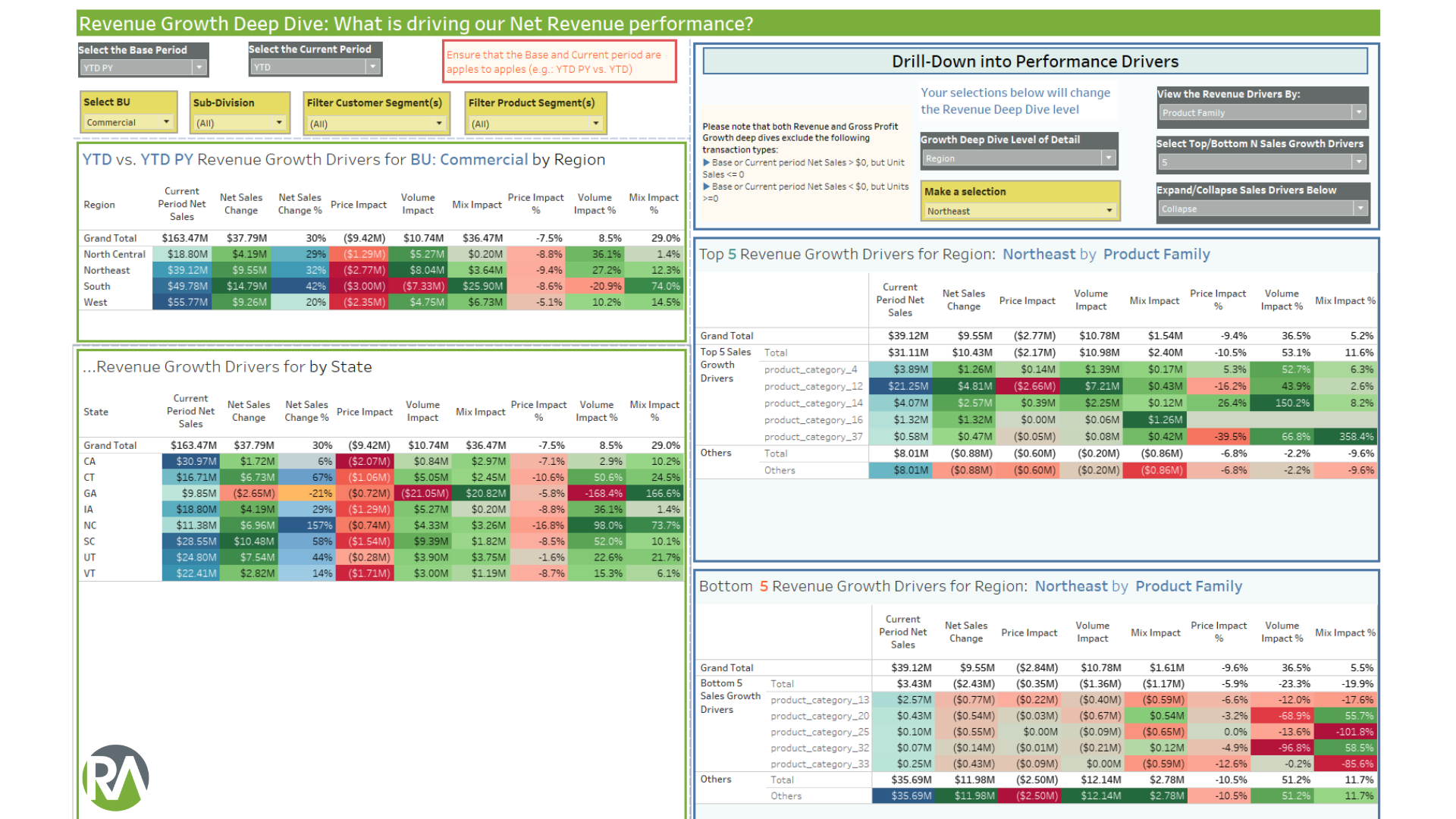The image size is (1456, 819).
Task: Click the State column header
Action: 96,412
